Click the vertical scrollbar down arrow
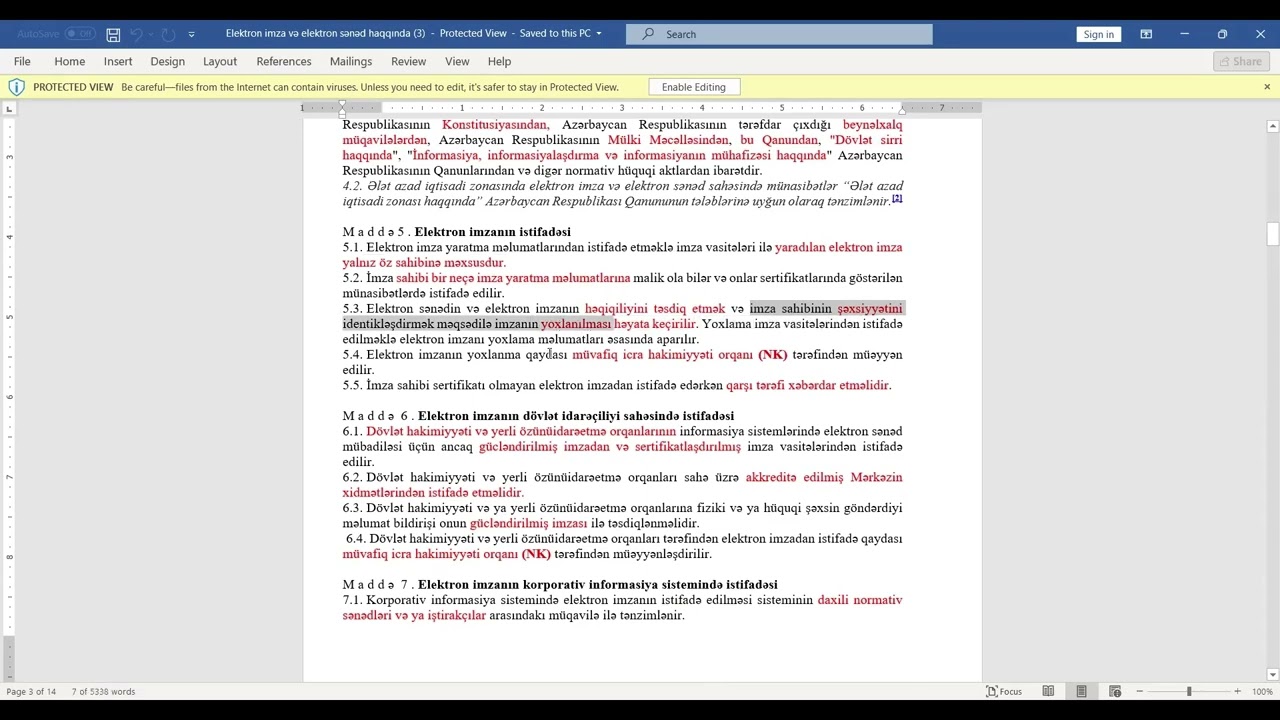The image size is (1280, 720). click(x=1273, y=675)
